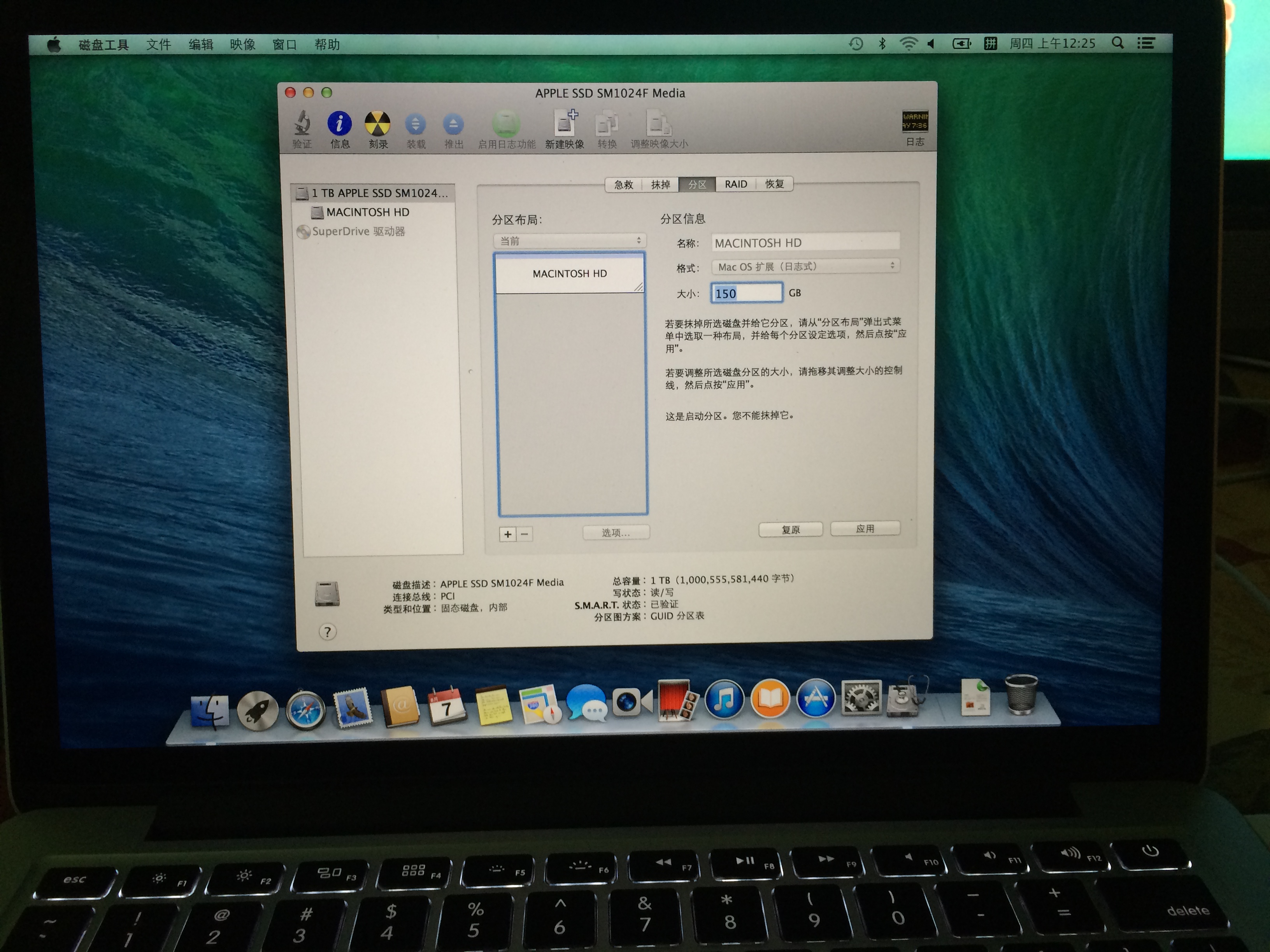Open Safari from the Dock
Image resolution: width=1270 pixels, height=952 pixels.
306,710
